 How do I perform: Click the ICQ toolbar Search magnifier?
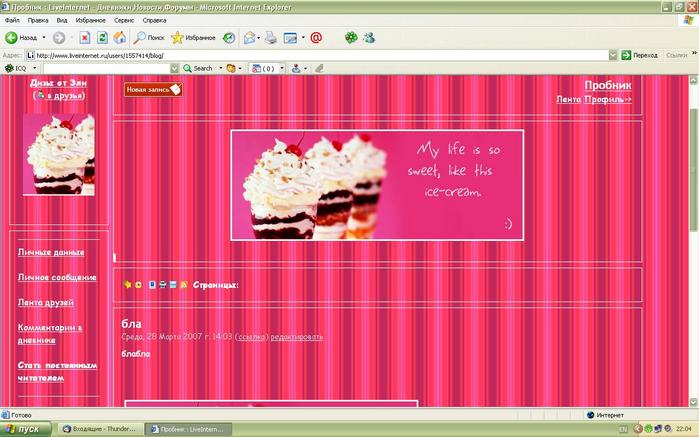pos(198,69)
